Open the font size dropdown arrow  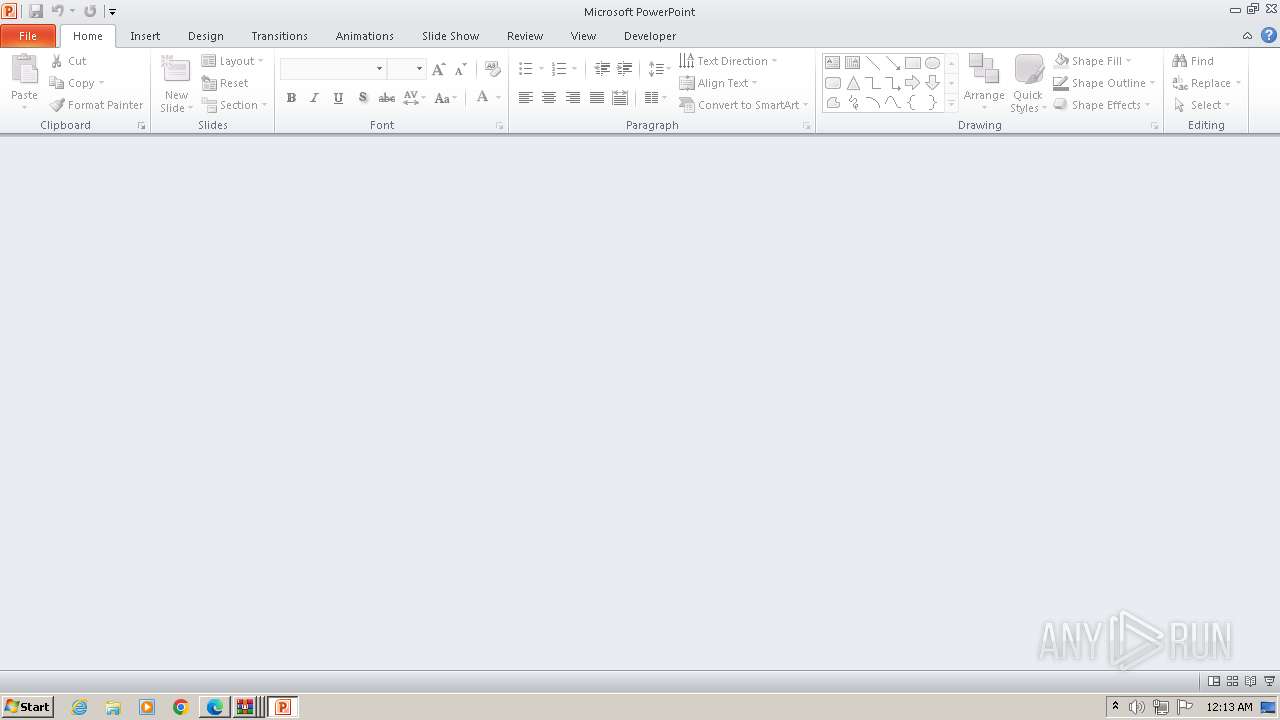coord(419,69)
